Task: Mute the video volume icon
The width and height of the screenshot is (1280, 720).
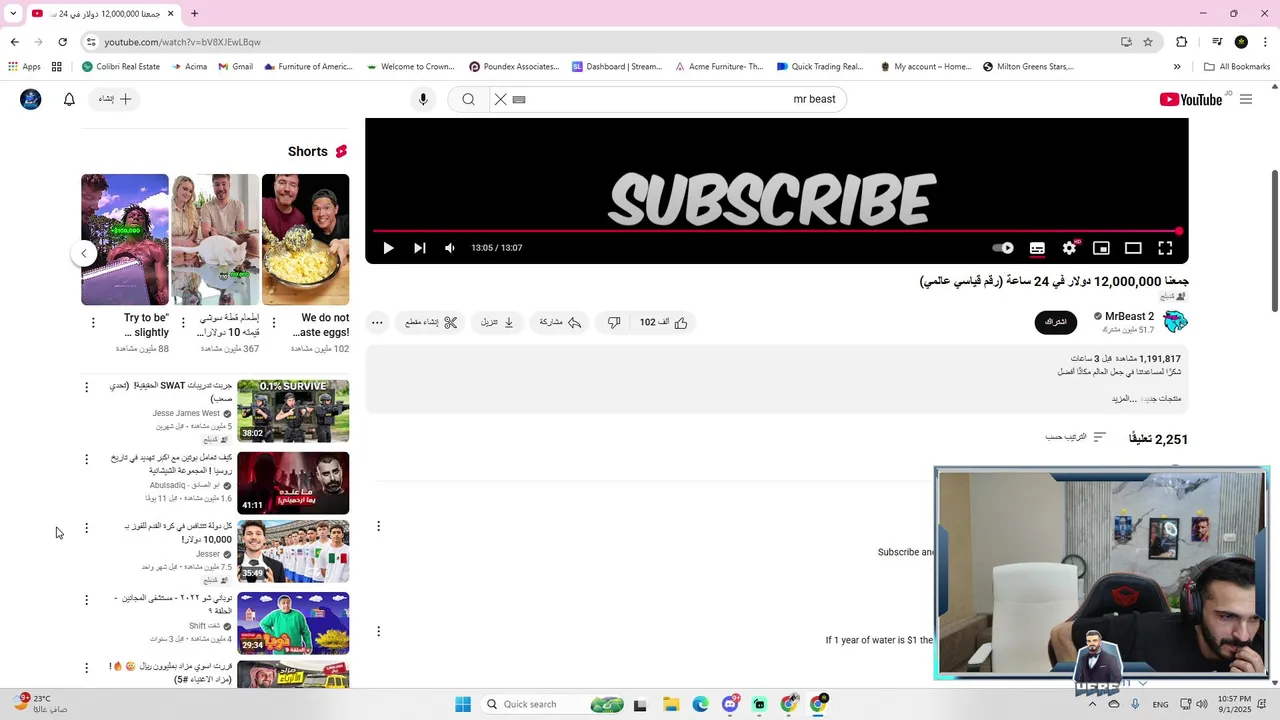Action: tap(450, 248)
